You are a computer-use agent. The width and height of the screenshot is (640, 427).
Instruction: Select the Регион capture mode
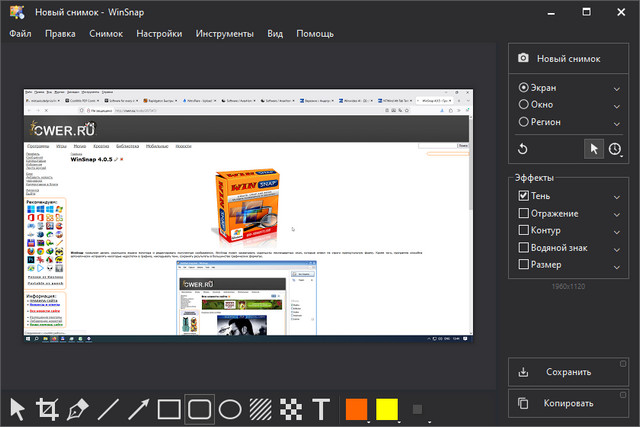539,122
